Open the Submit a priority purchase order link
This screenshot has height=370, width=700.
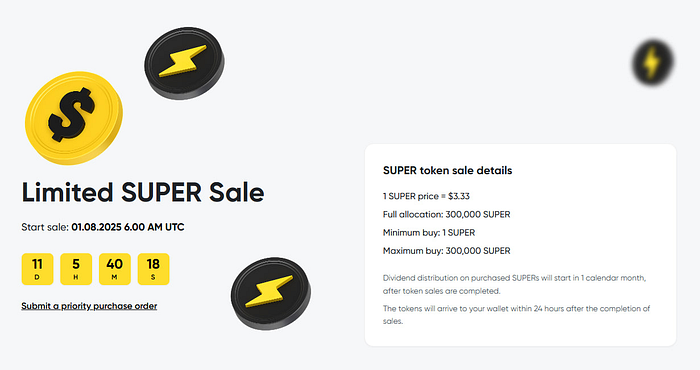point(89,306)
